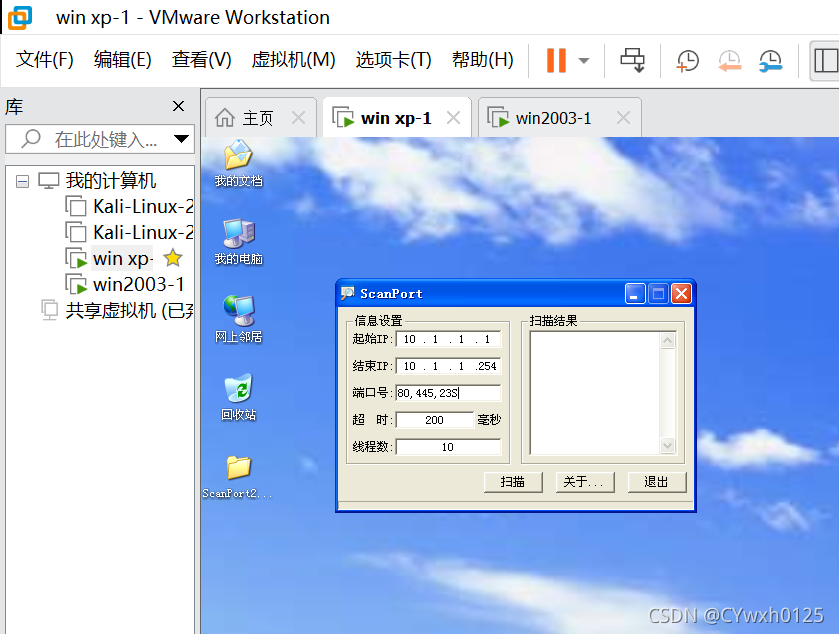This screenshot has width=839, height=634.
Task: Click the 端口号 port number field
Action: point(448,393)
